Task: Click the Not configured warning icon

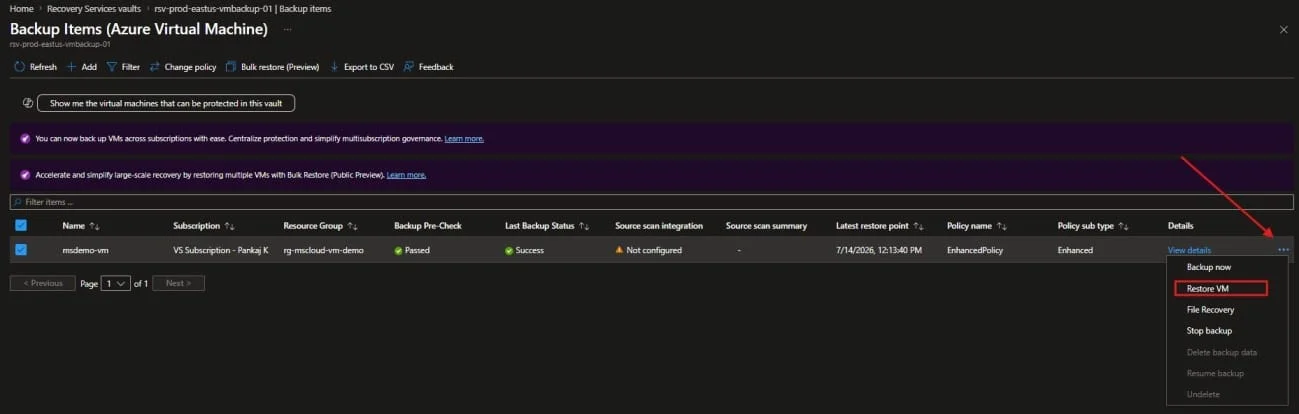Action: point(619,250)
